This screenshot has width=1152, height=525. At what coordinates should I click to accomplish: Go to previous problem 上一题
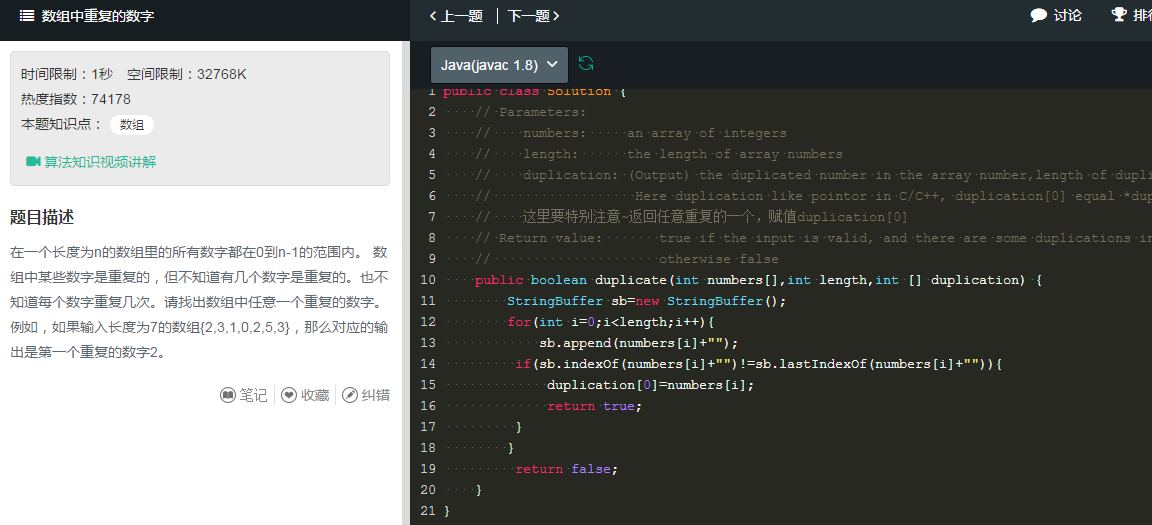(x=456, y=15)
